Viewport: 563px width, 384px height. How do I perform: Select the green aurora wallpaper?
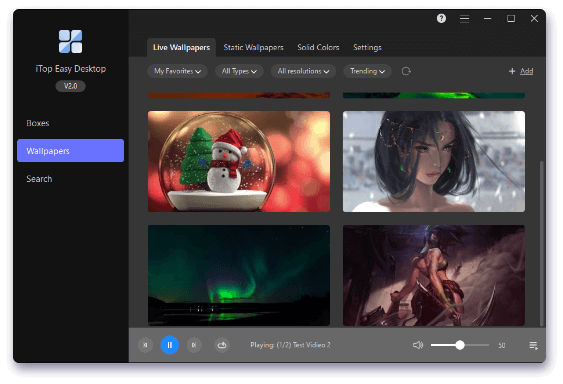pyautogui.click(x=239, y=276)
